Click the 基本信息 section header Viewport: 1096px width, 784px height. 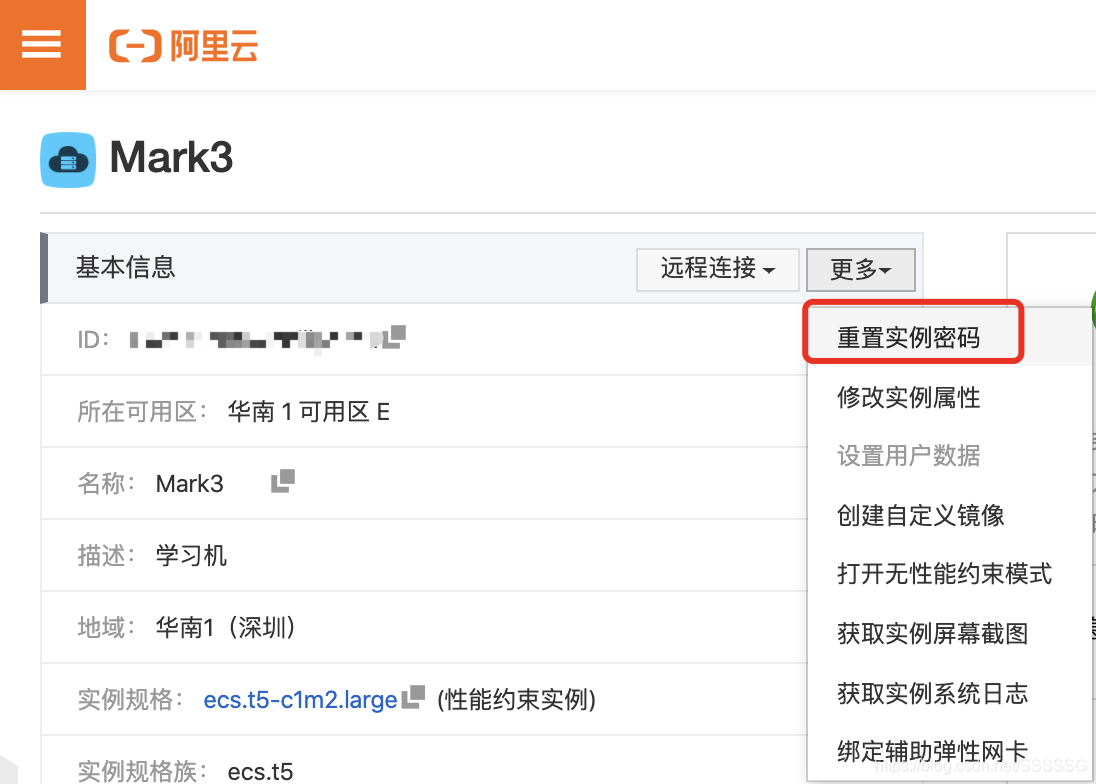(x=126, y=267)
